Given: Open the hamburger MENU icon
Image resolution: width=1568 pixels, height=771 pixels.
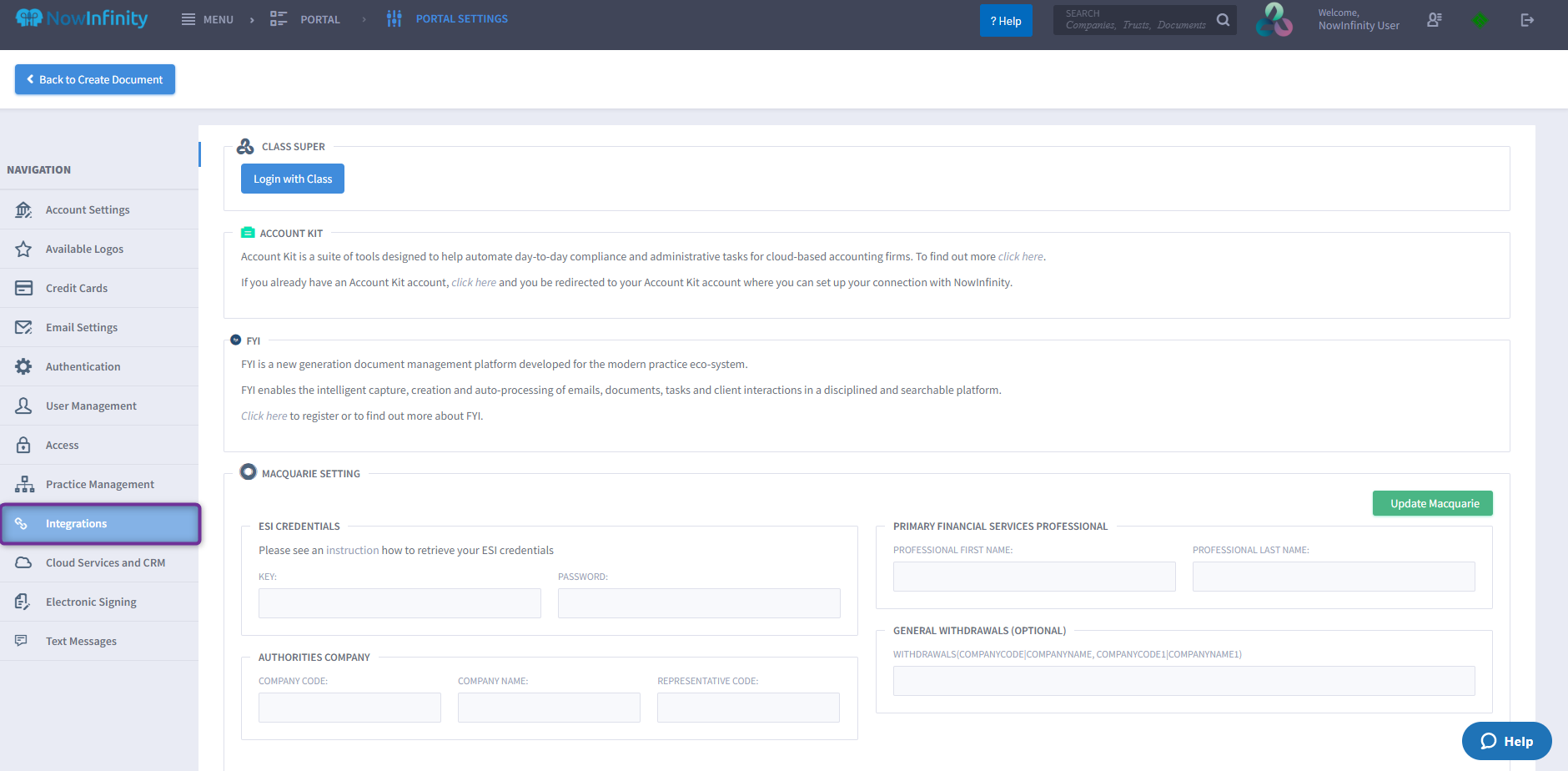Looking at the screenshot, I should click(188, 19).
